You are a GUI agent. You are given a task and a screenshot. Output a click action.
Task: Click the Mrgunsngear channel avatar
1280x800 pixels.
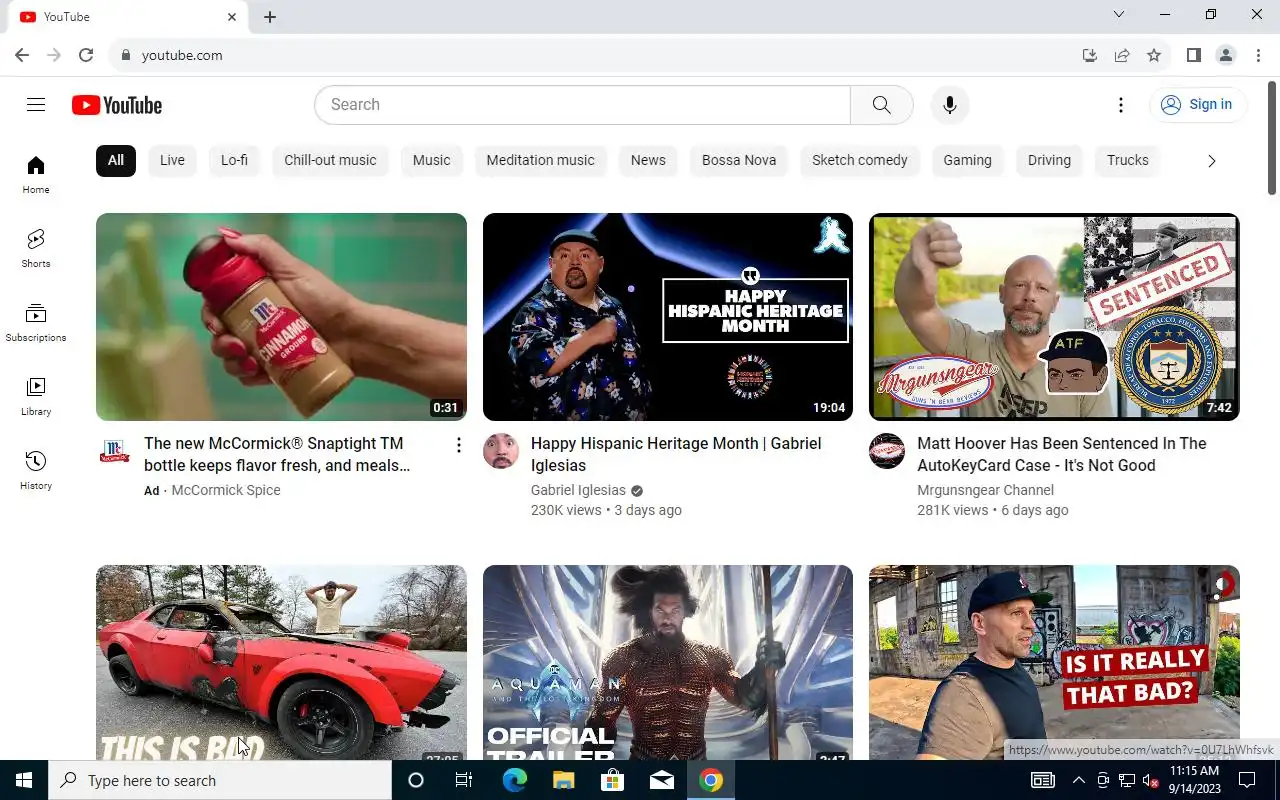click(887, 452)
